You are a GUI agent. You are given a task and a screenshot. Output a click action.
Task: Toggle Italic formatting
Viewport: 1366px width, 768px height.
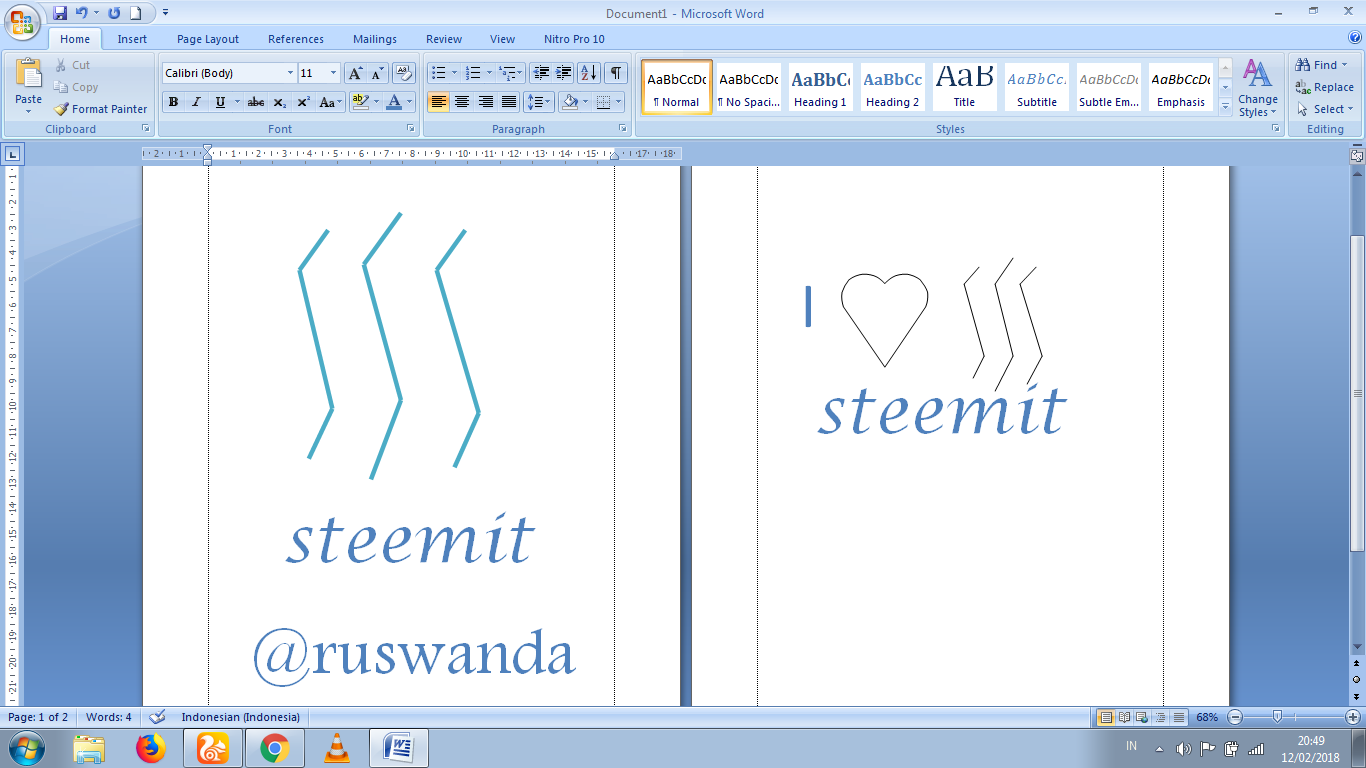pyautogui.click(x=196, y=102)
